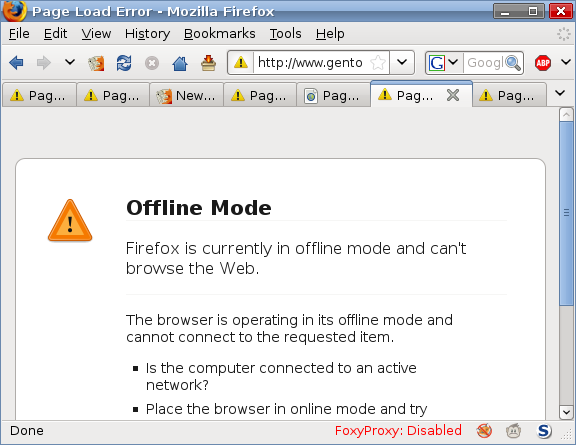Switch to the last Pag... tab
Image resolution: width=576 pixels, height=445 pixels.
click(x=509, y=96)
